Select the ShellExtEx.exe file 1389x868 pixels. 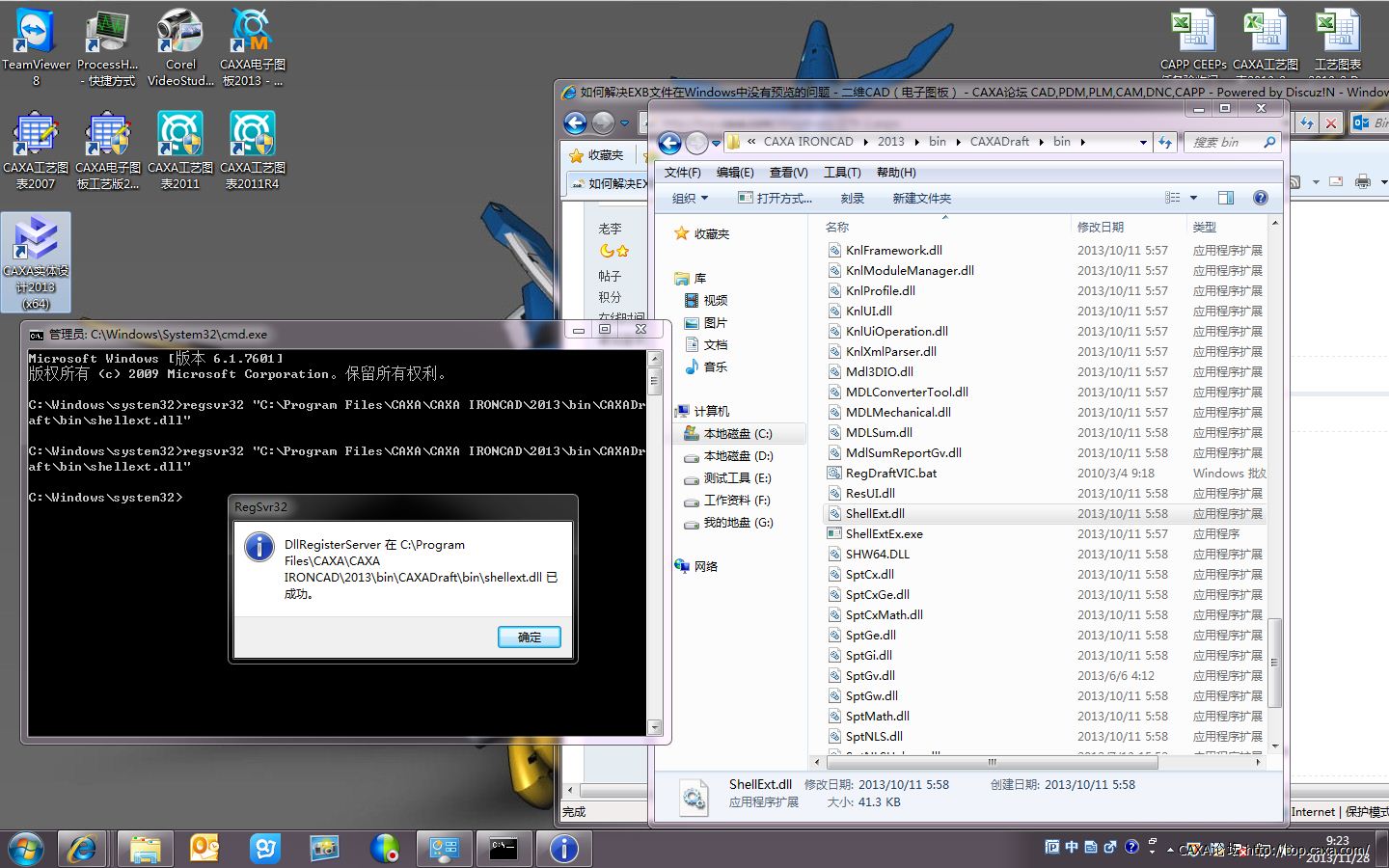[x=884, y=533]
